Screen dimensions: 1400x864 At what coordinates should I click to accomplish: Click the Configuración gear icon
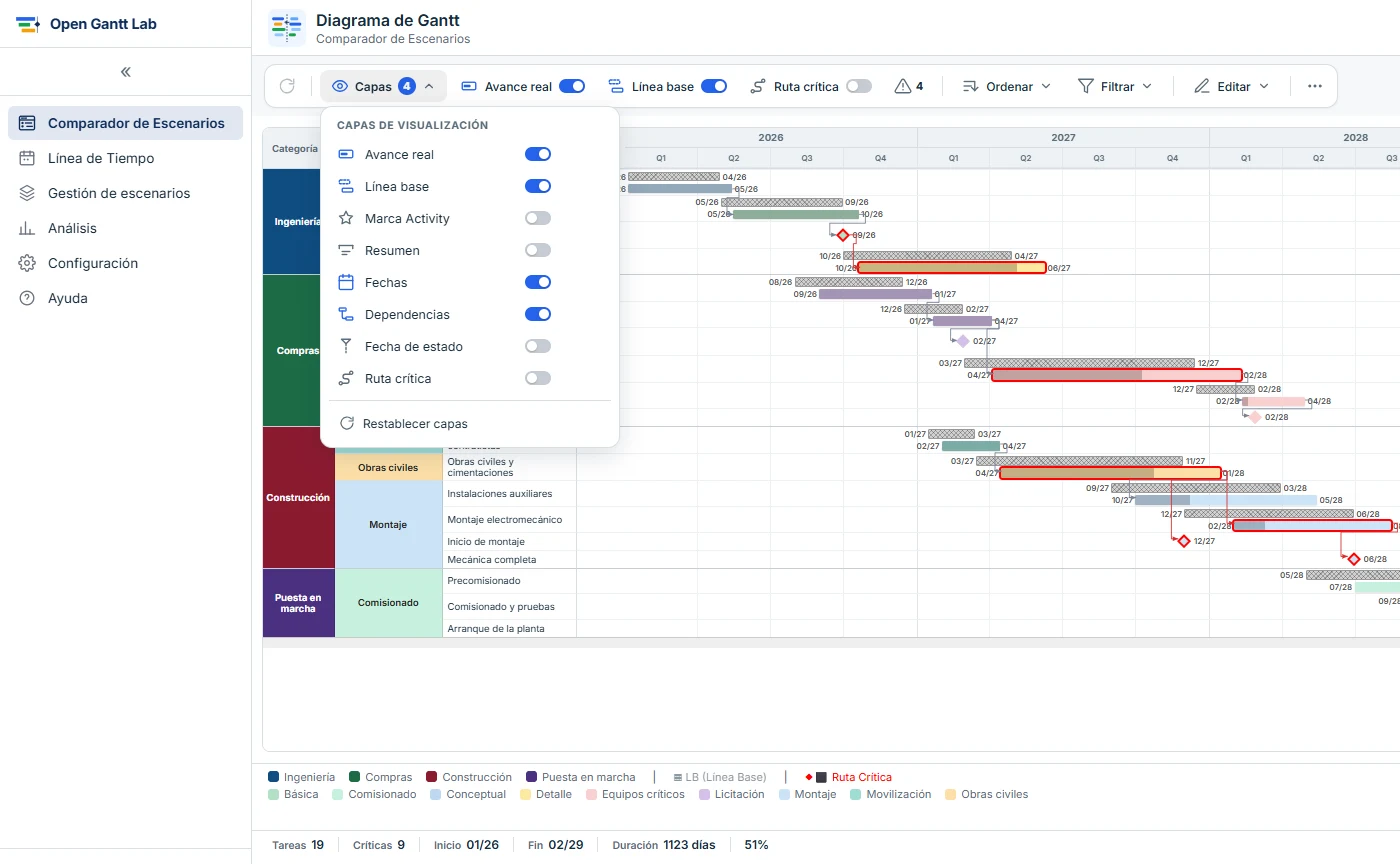(27, 263)
